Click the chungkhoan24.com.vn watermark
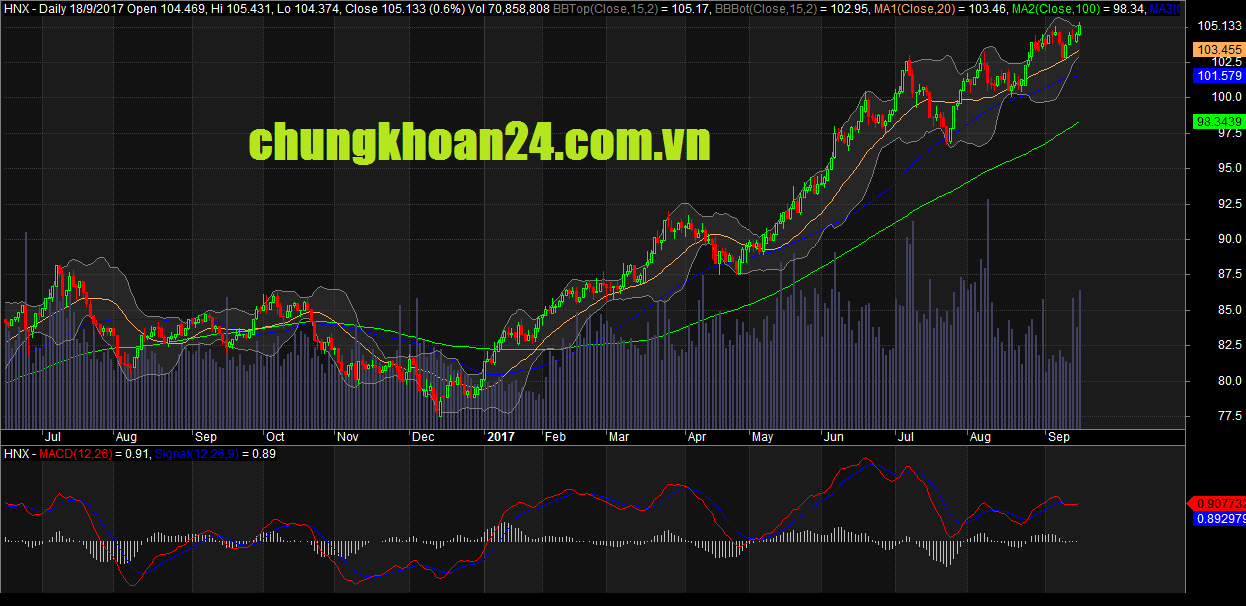Screen dimensions: 1246x606 [x=479, y=143]
